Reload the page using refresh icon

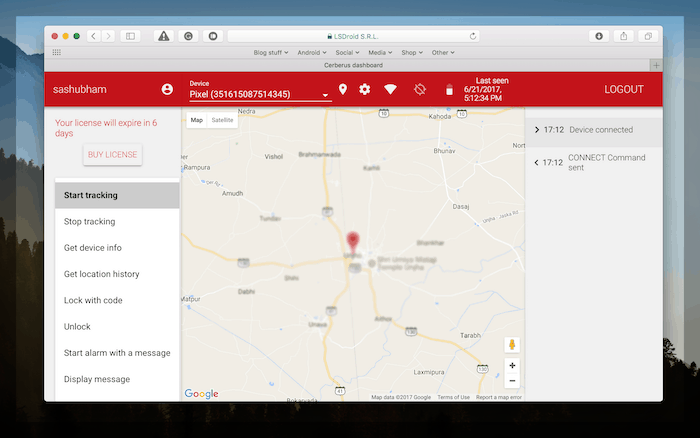pos(473,36)
